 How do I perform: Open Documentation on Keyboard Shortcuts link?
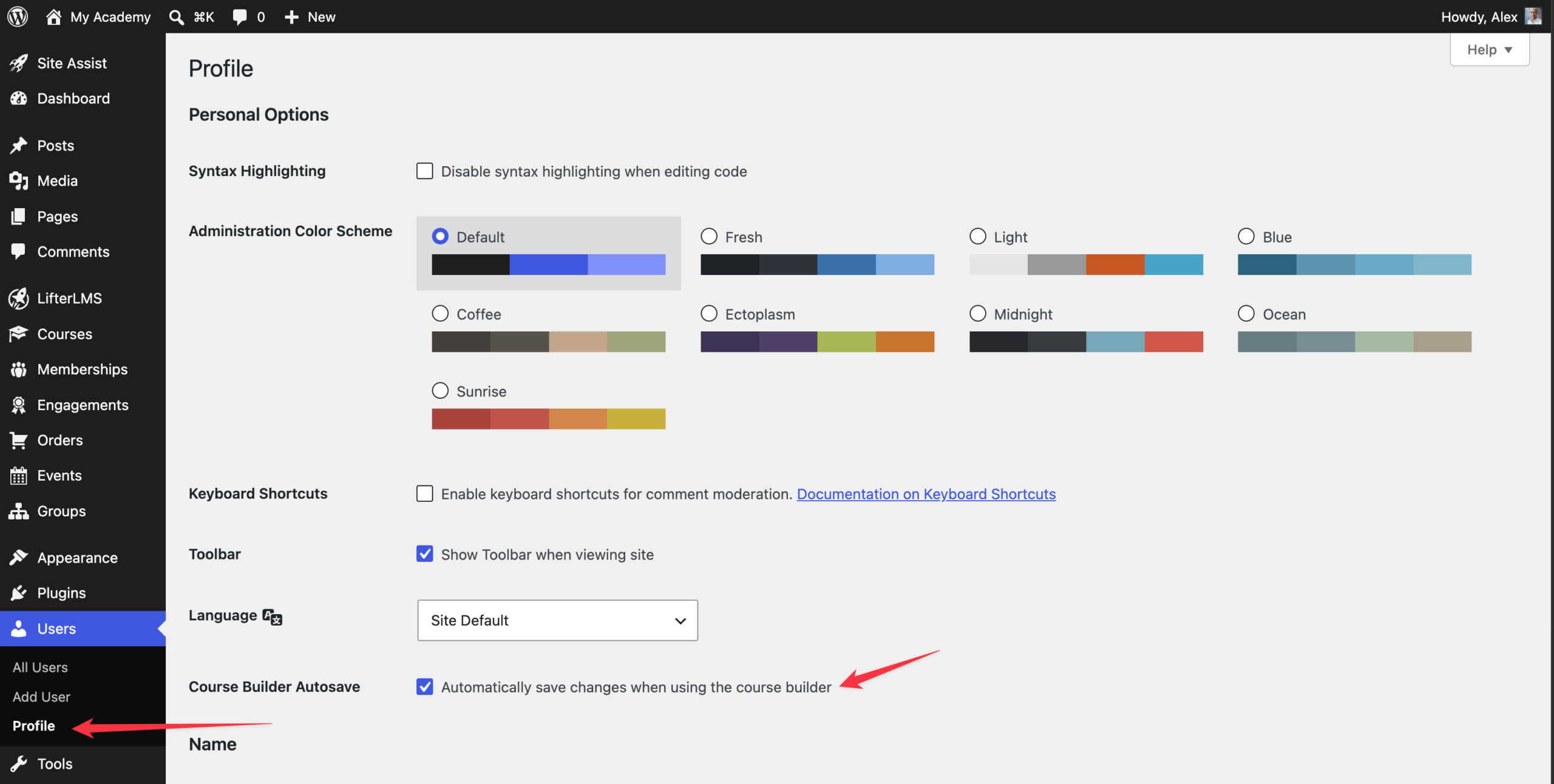[x=926, y=494]
